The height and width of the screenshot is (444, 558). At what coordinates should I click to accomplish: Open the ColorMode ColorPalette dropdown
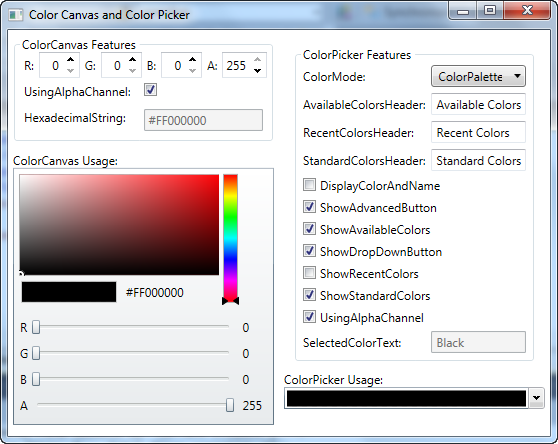tap(478, 76)
